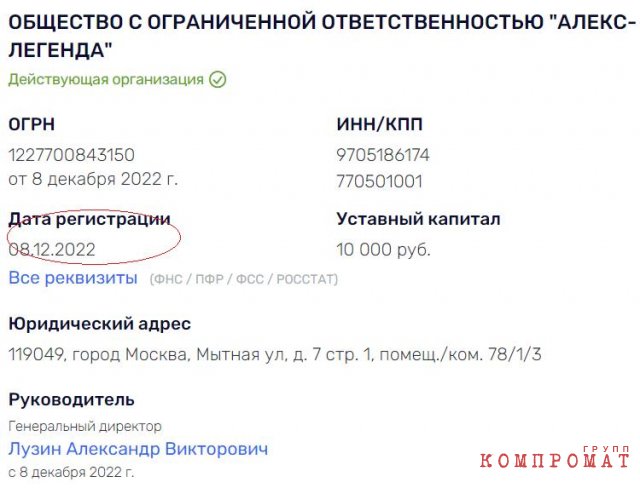Click the ИНН/КПП label
Image resolution: width=640 pixels, height=488 pixels.
(379, 124)
